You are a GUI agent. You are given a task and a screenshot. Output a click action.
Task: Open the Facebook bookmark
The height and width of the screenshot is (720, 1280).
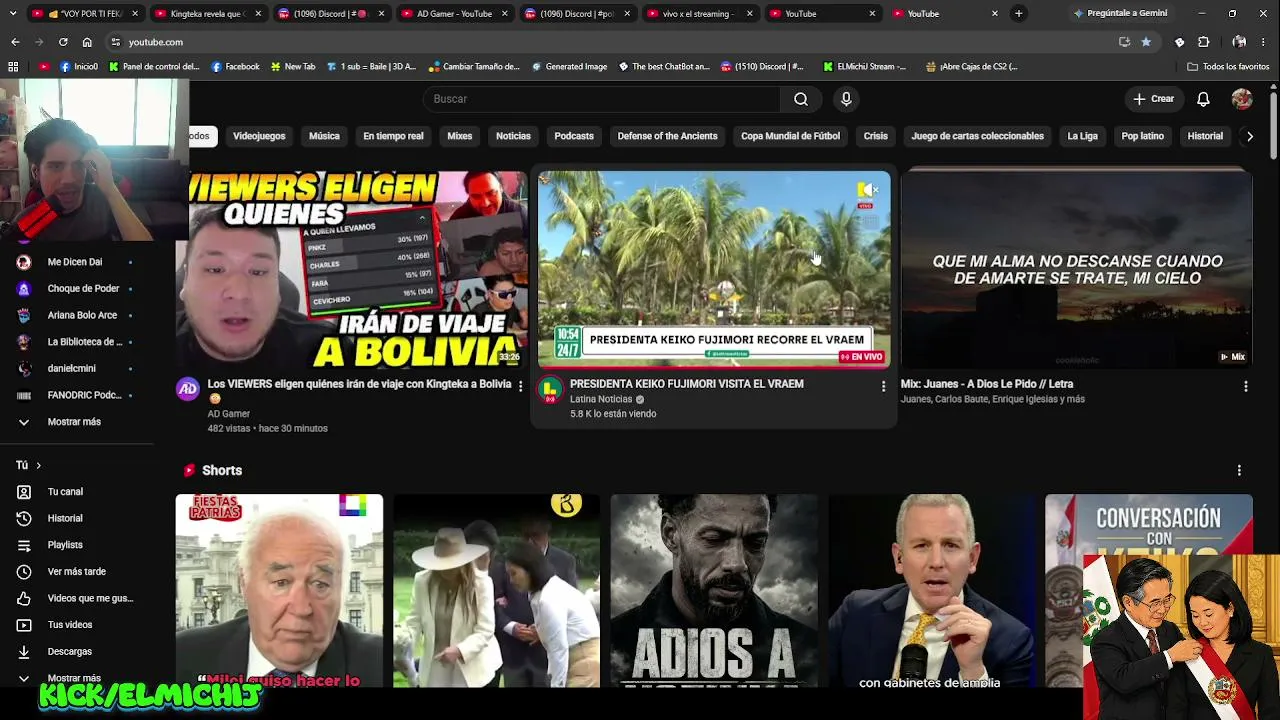[x=235, y=67]
